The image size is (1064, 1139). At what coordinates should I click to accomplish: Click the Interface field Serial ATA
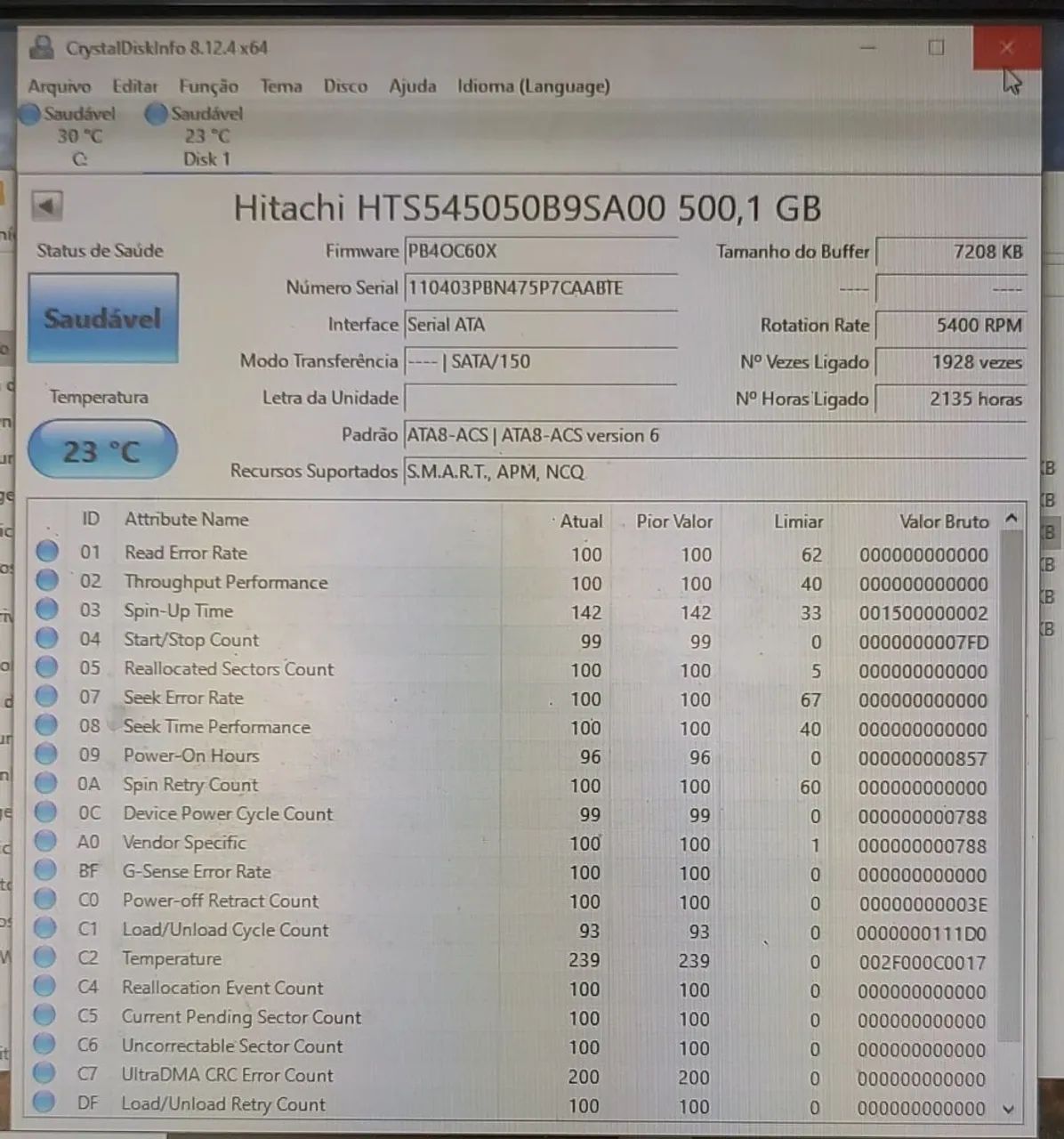pyautogui.click(x=541, y=325)
